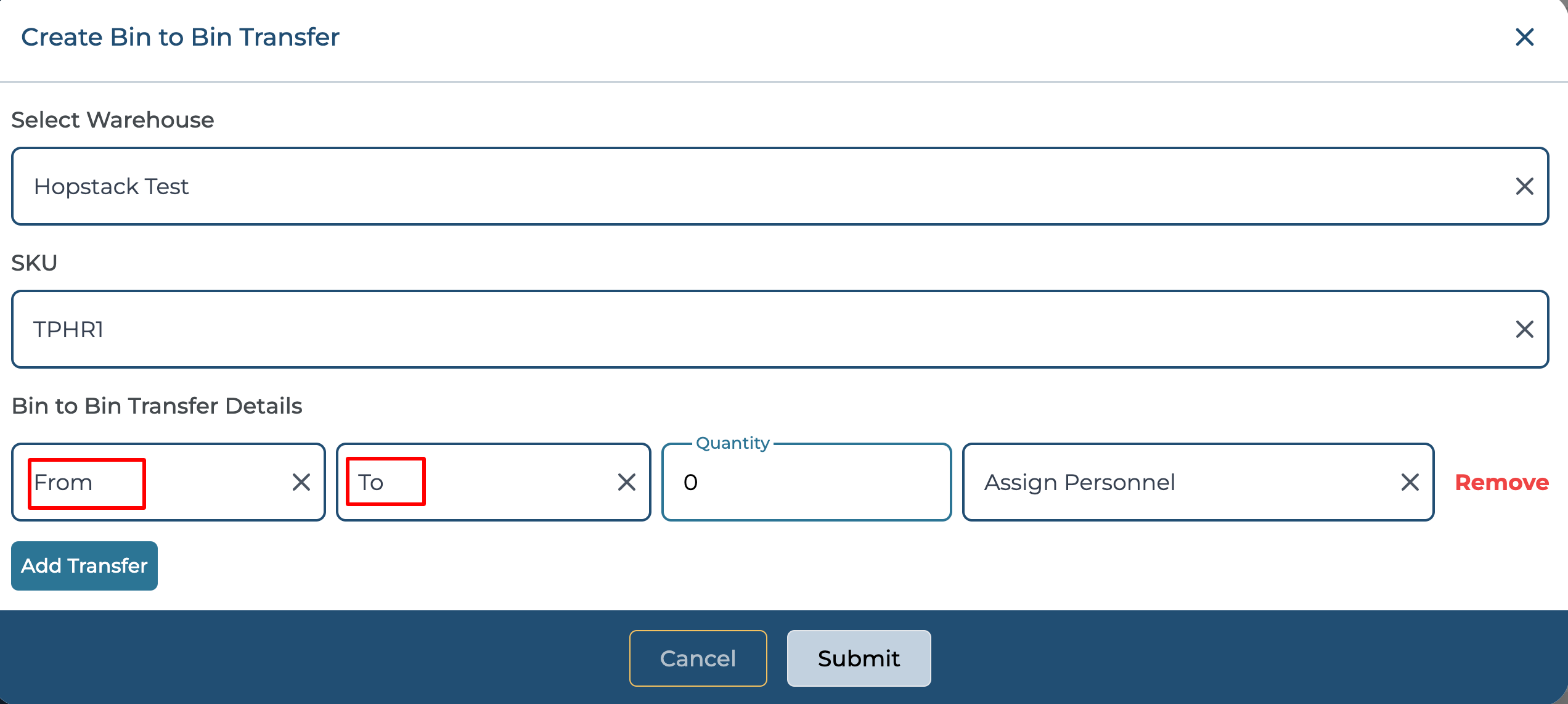Clear the TPHR1 SKU selection

1524,329
